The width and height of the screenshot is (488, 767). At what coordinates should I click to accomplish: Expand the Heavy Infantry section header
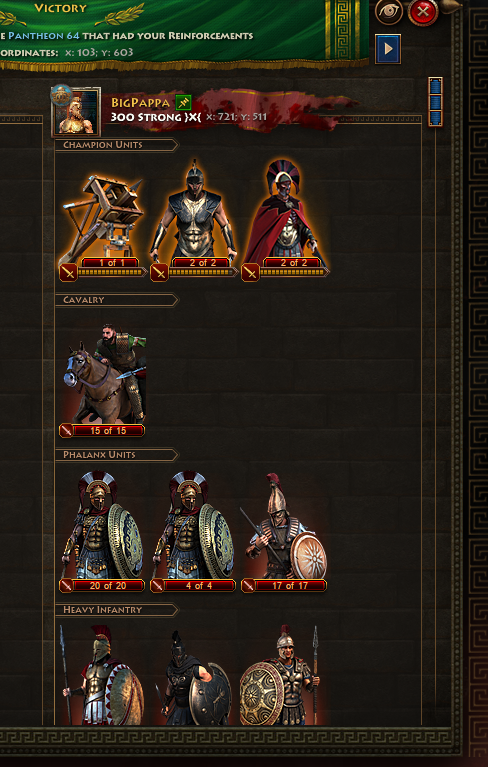(x=117, y=610)
